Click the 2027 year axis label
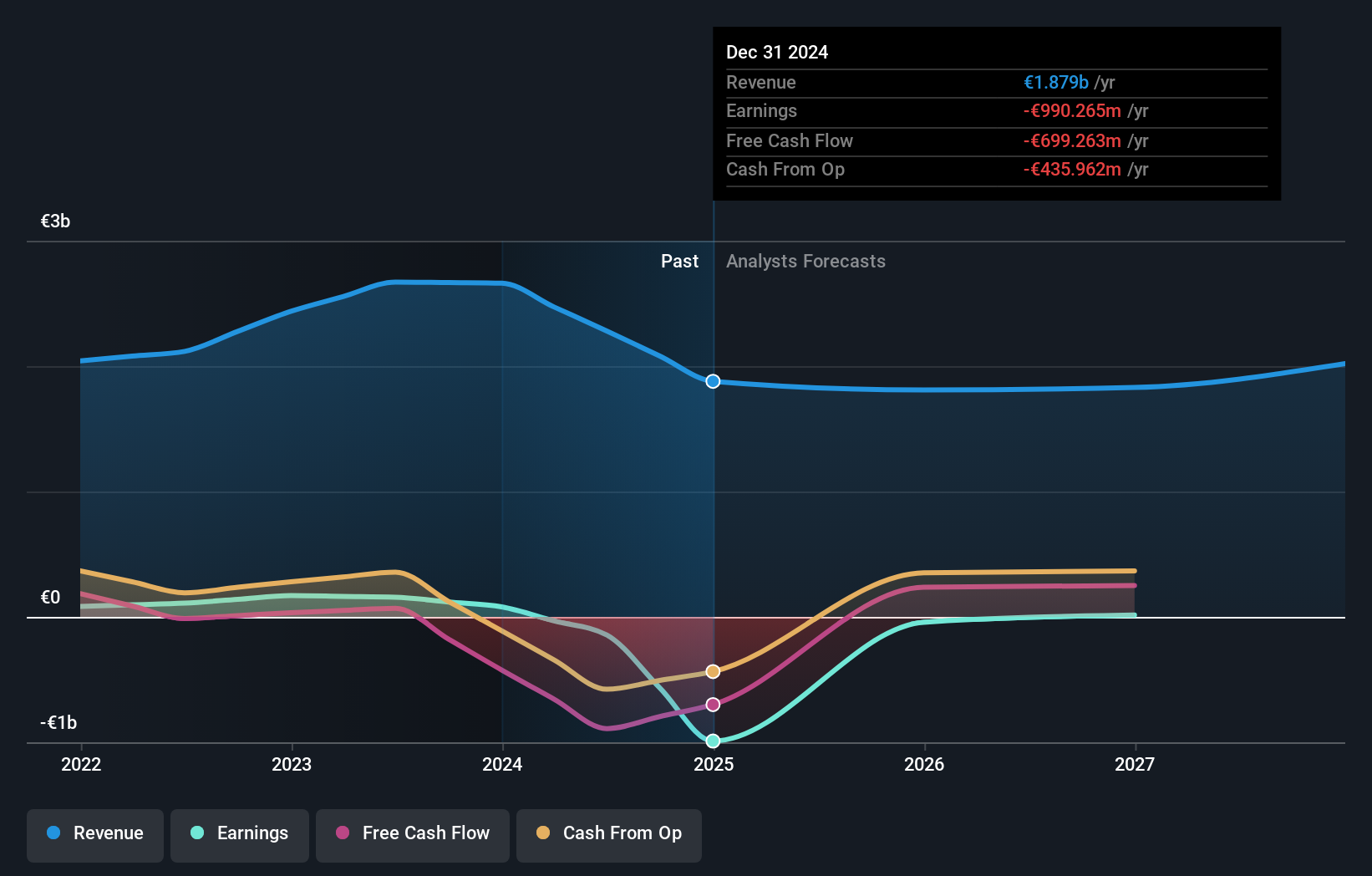 tap(1135, 764)
